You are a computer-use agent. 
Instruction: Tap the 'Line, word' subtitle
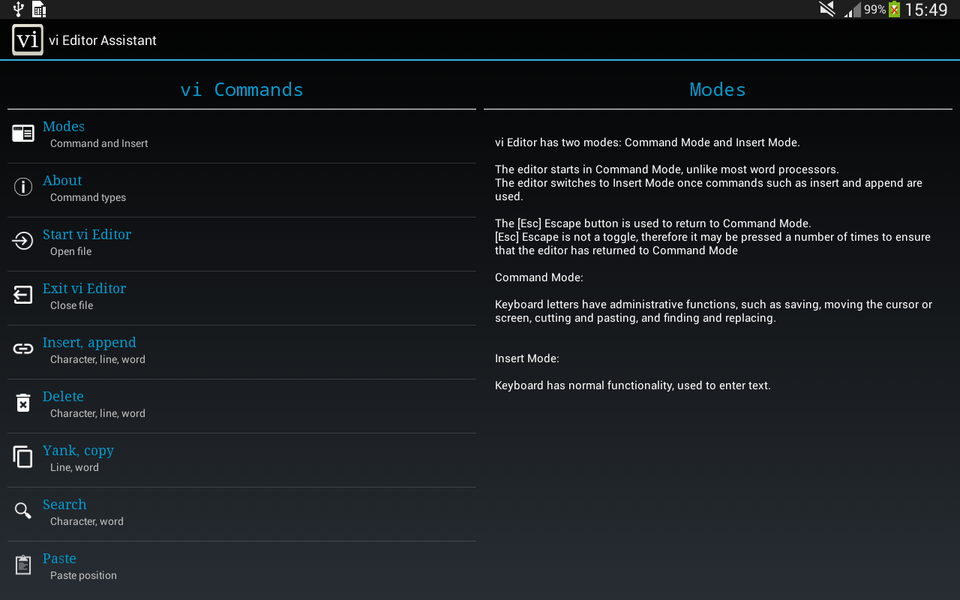click(x=74, y=467)
